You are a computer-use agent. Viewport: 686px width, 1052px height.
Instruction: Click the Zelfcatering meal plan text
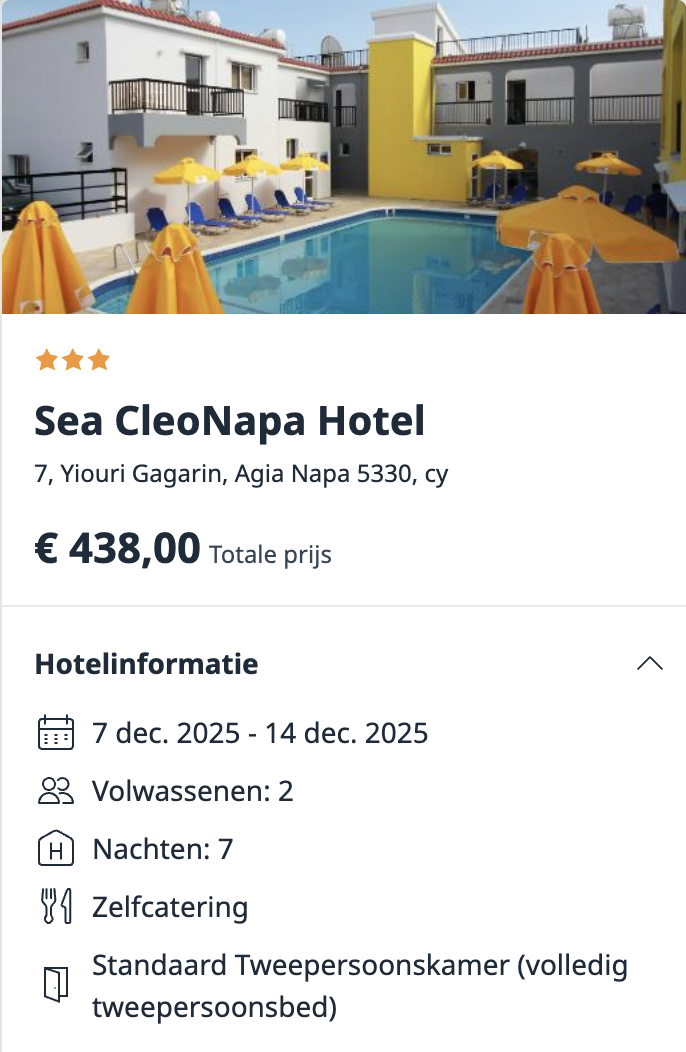170,907
